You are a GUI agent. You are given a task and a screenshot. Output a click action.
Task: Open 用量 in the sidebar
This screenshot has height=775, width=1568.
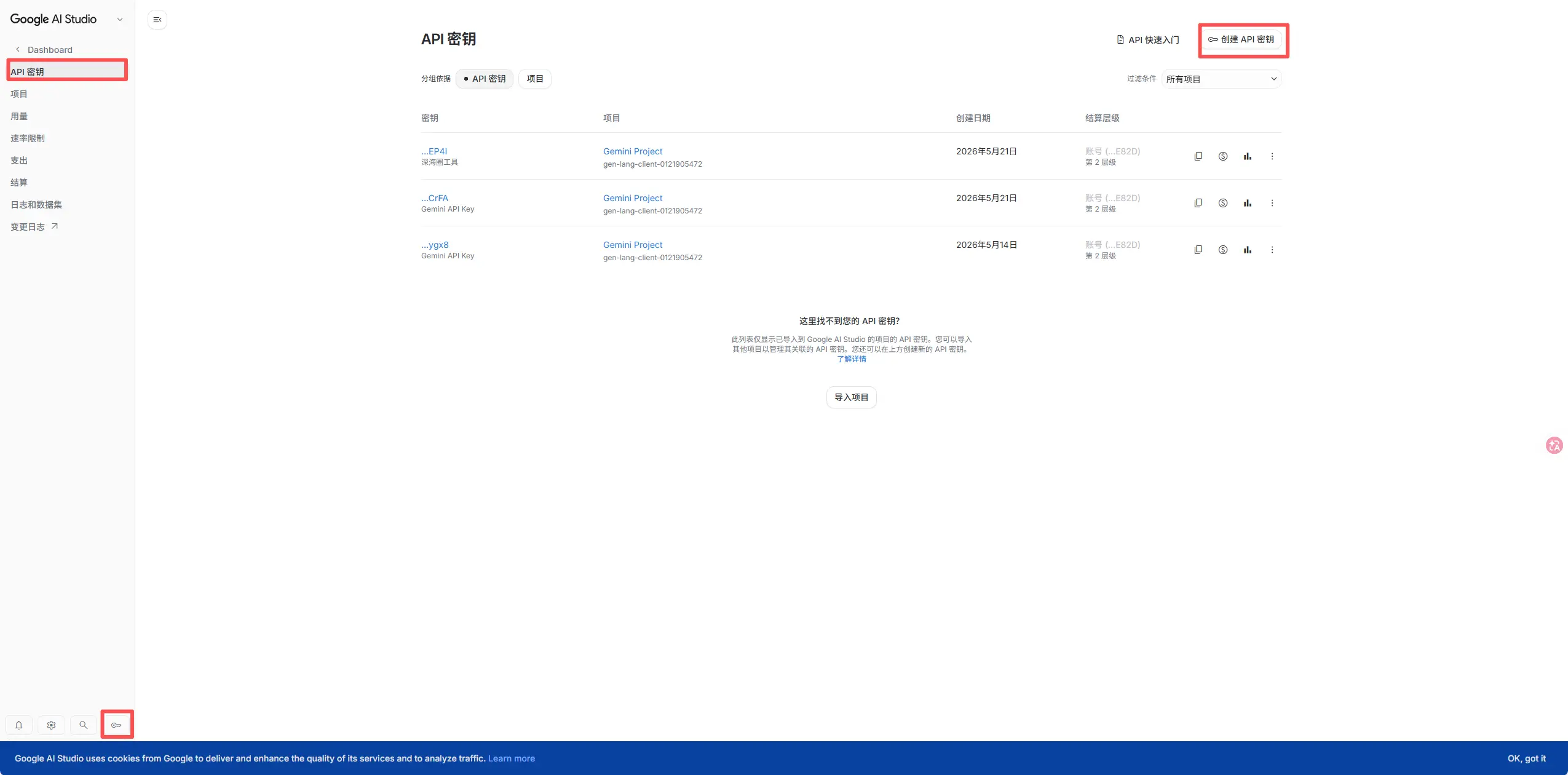coord(19,116)
